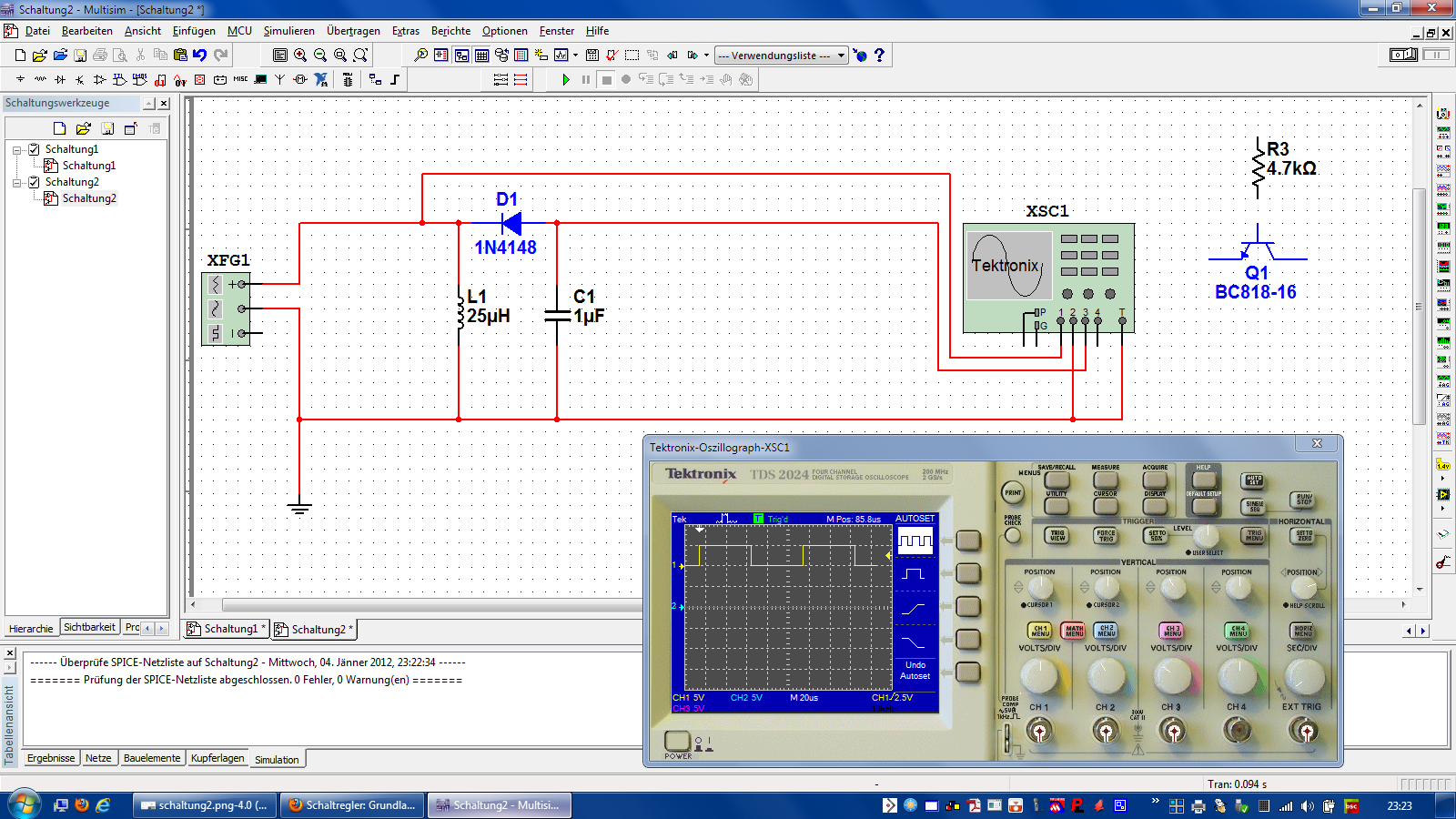Click the CH 1 VOLTS/DIV knob
Screen dimensions: 1456x819
(1039, 677)
